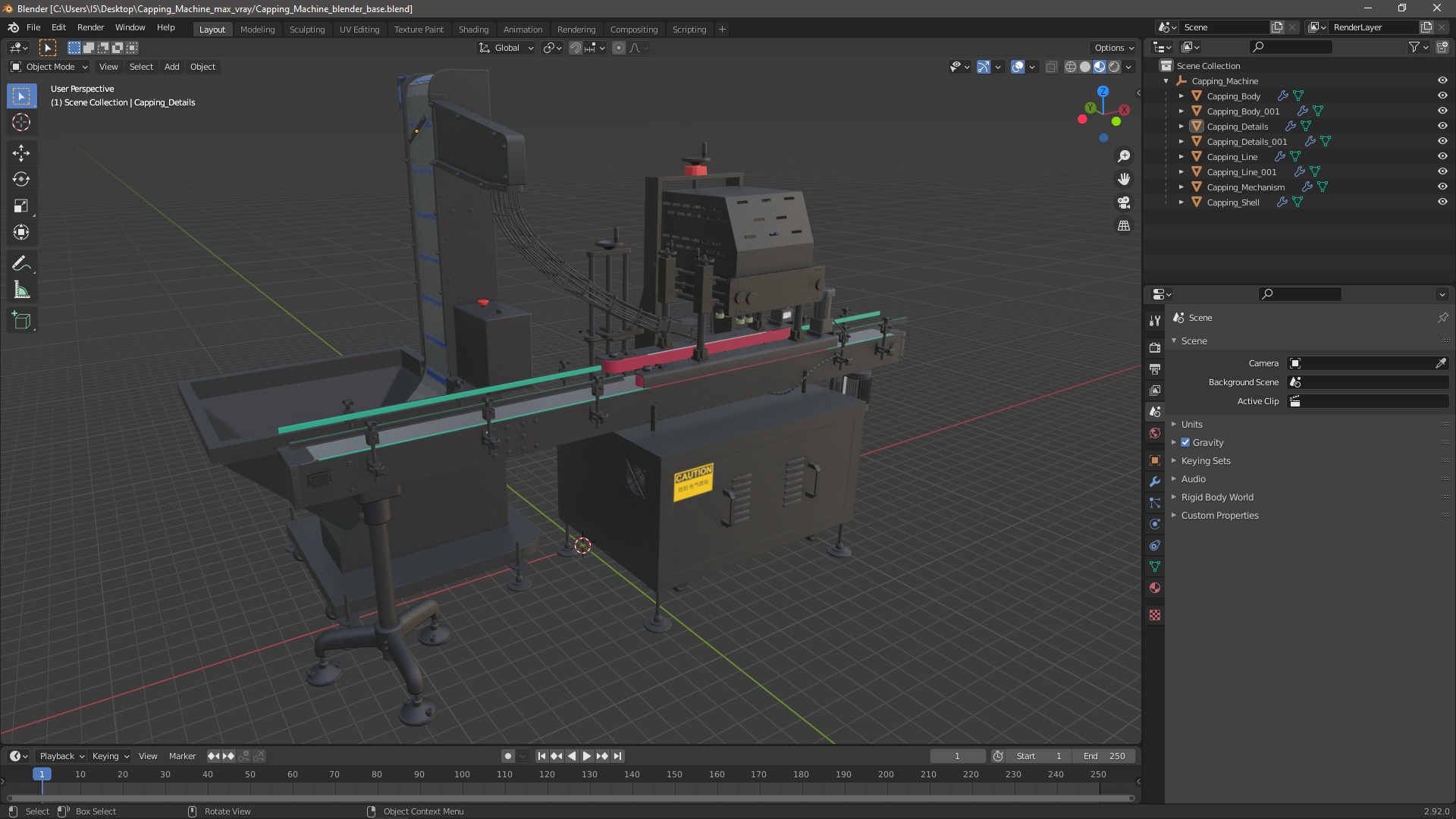
Task: Open the Tool properties tab
Action: (x=1155, y=321)
